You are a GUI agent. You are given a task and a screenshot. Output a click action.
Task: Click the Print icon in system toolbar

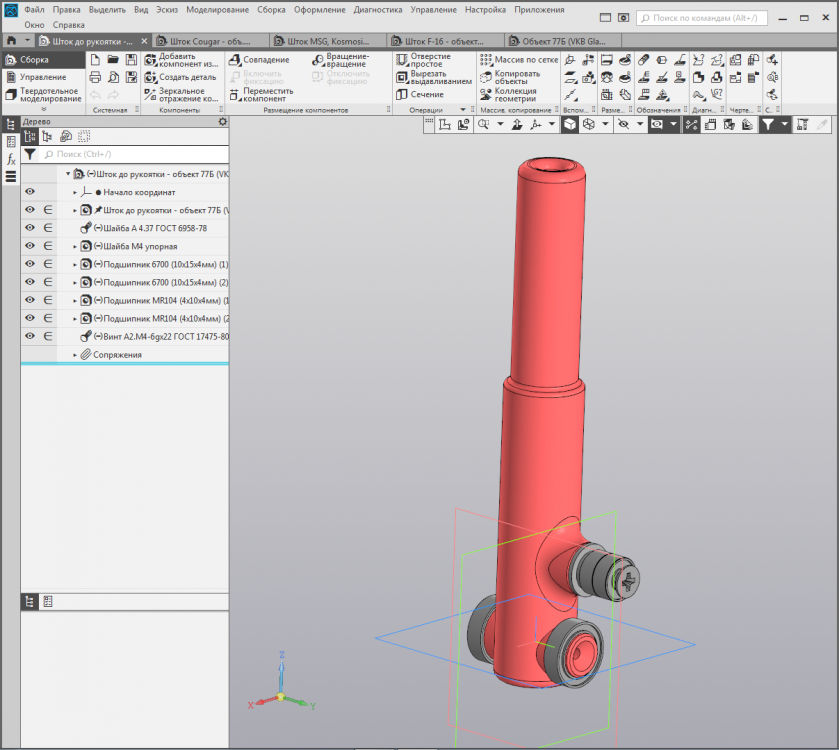coord(95,77)
